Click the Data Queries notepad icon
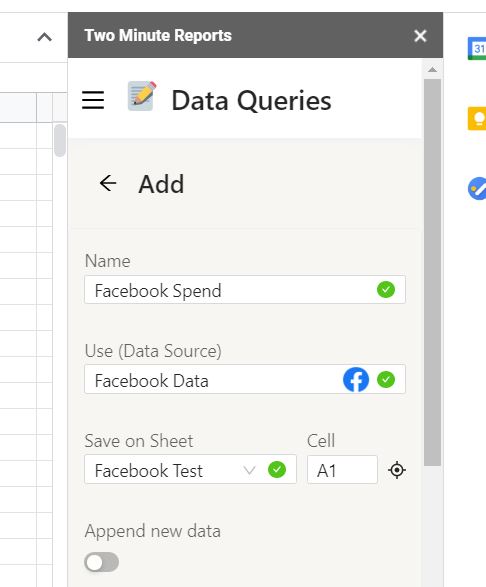Image resolution: width=486 pixels, height=587 pixels. (142, 96)
